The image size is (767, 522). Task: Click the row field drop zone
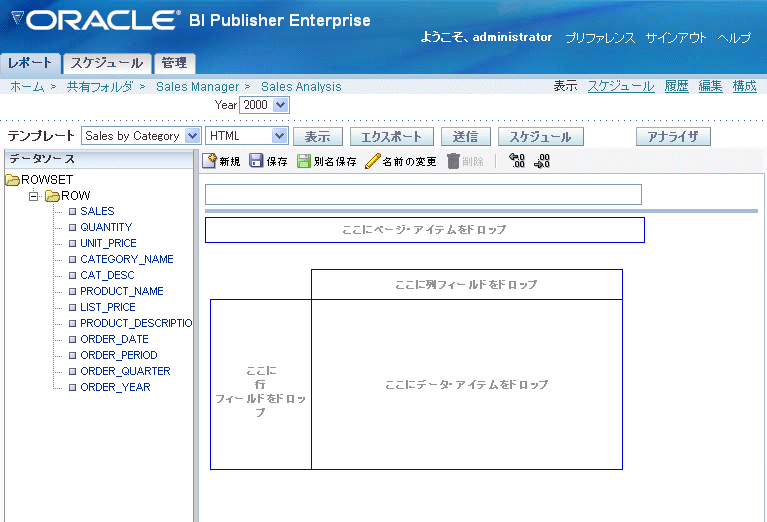261,385
